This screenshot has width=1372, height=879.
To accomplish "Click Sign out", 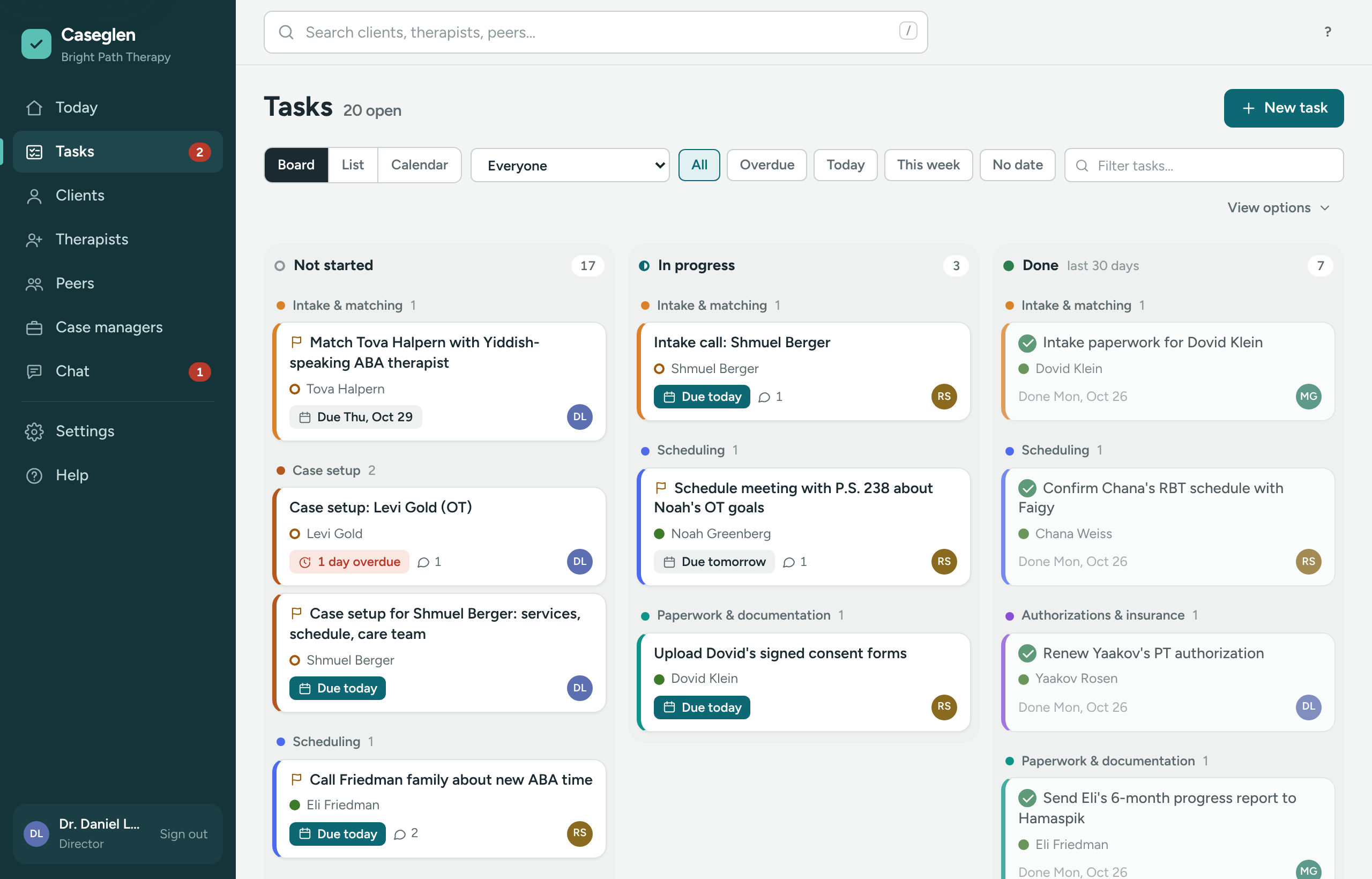I will point(183,834).
